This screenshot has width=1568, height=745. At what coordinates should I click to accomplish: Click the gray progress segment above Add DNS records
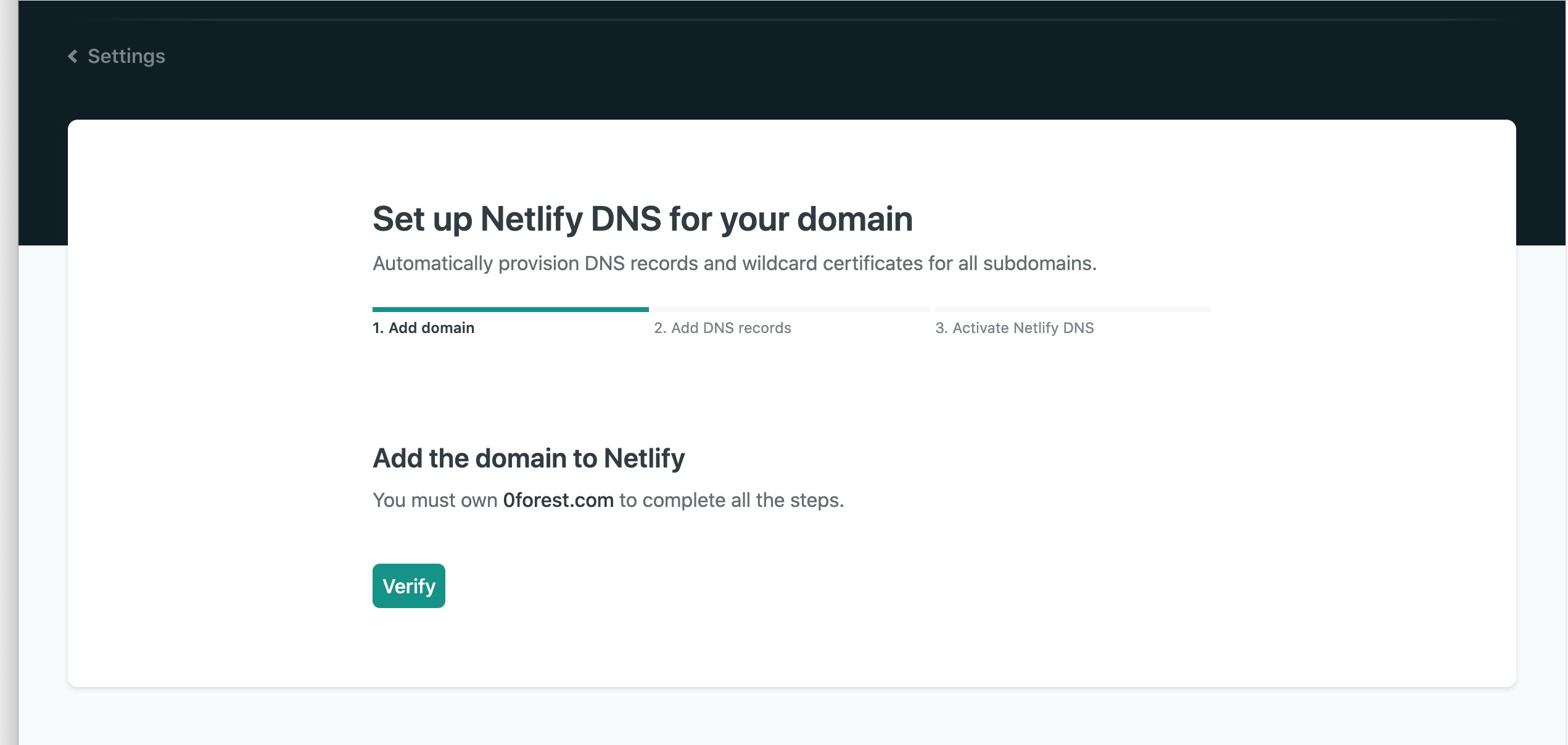tap(792, 309)
